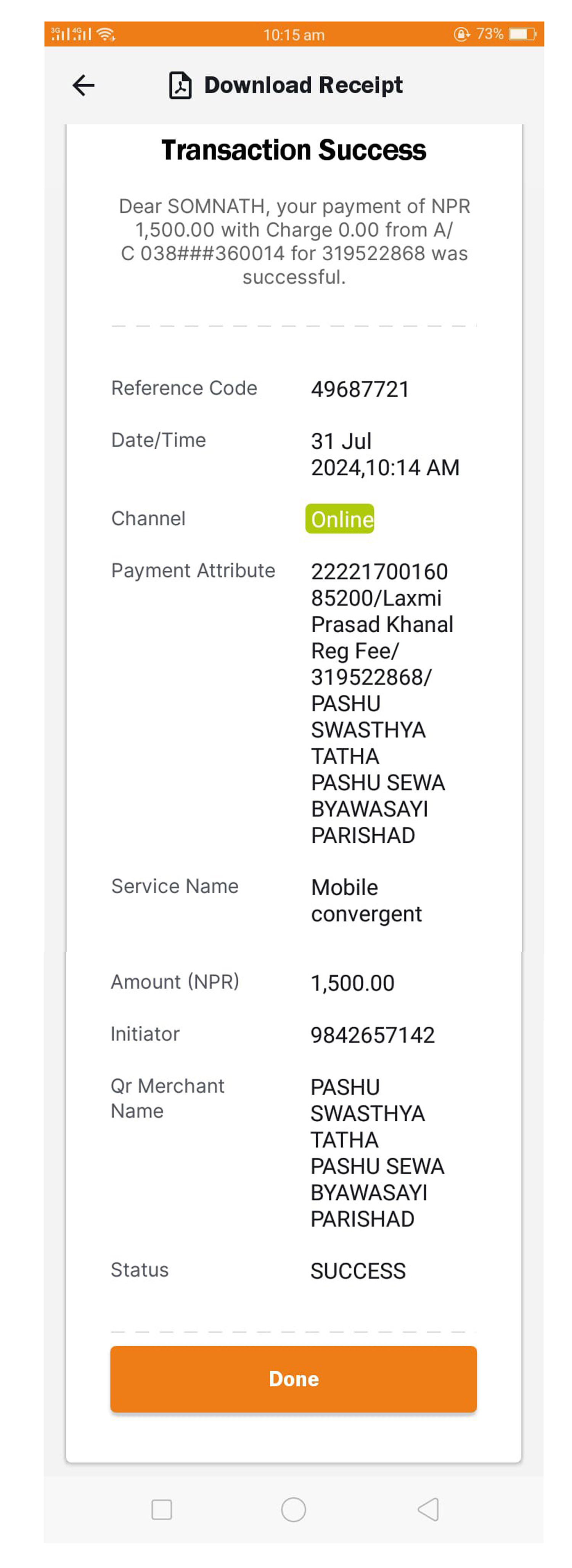
Task: Tap the orange Done button
Action: click(293, 1378)
